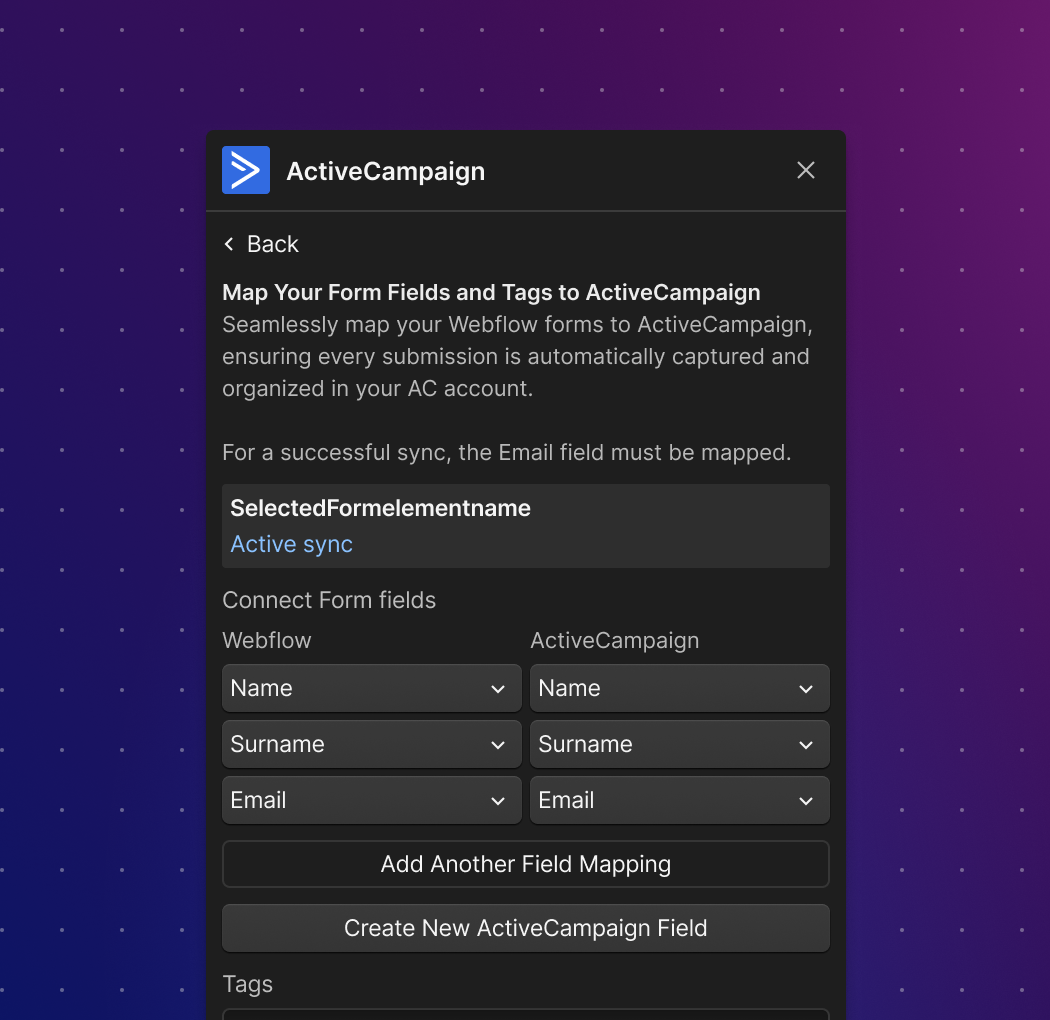Image resolution: width=1050 pixels, height=1020 pixels.
Task: Open the ActiveCampaign Email field dropdown
Action: tap(680, 800)
